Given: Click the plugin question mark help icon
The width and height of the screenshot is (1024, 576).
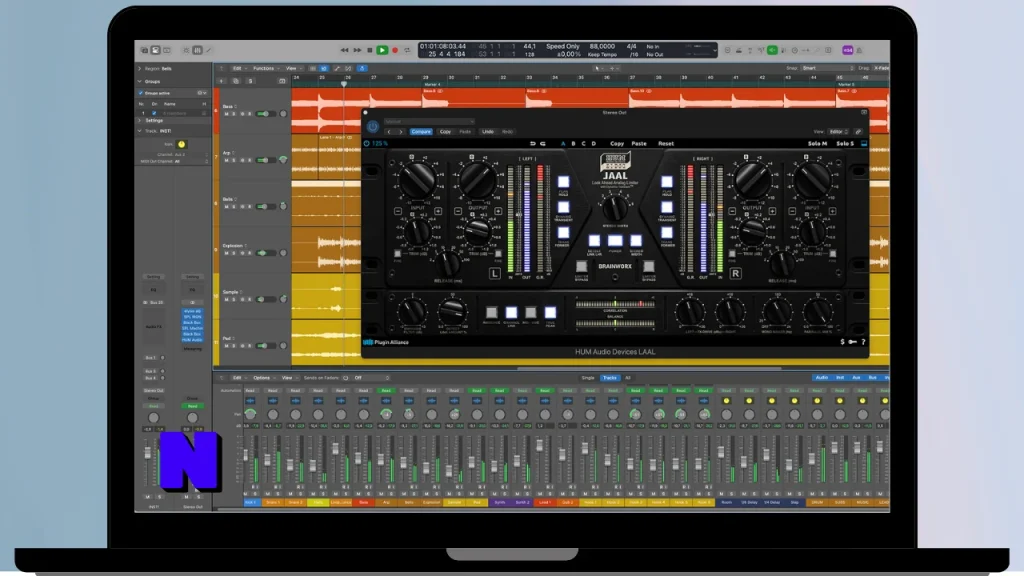Looking at the screenshot, I should [x=863, y=342].
